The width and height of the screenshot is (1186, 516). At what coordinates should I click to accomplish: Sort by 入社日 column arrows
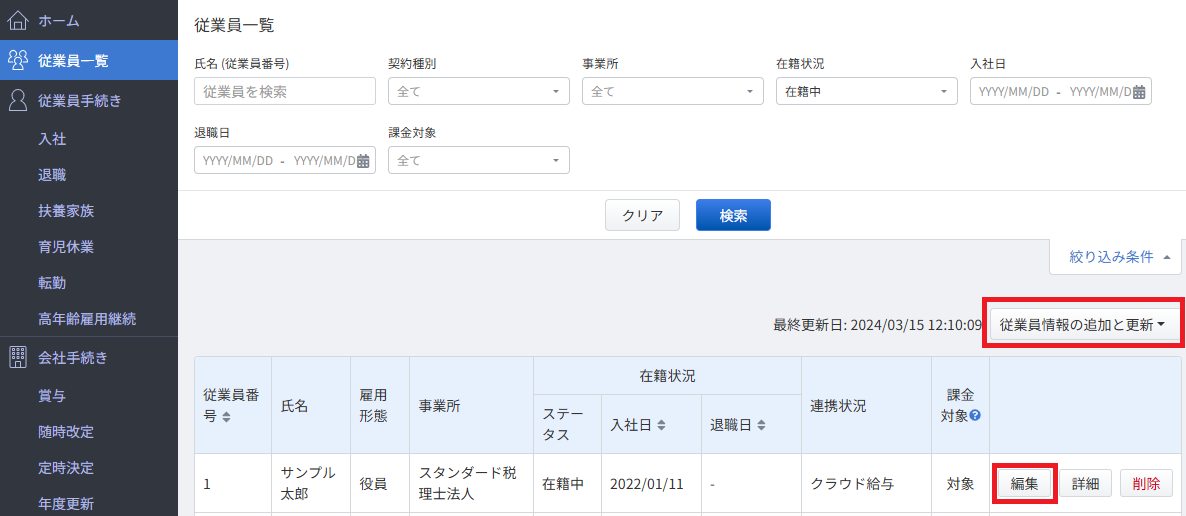tap(661, 426)
